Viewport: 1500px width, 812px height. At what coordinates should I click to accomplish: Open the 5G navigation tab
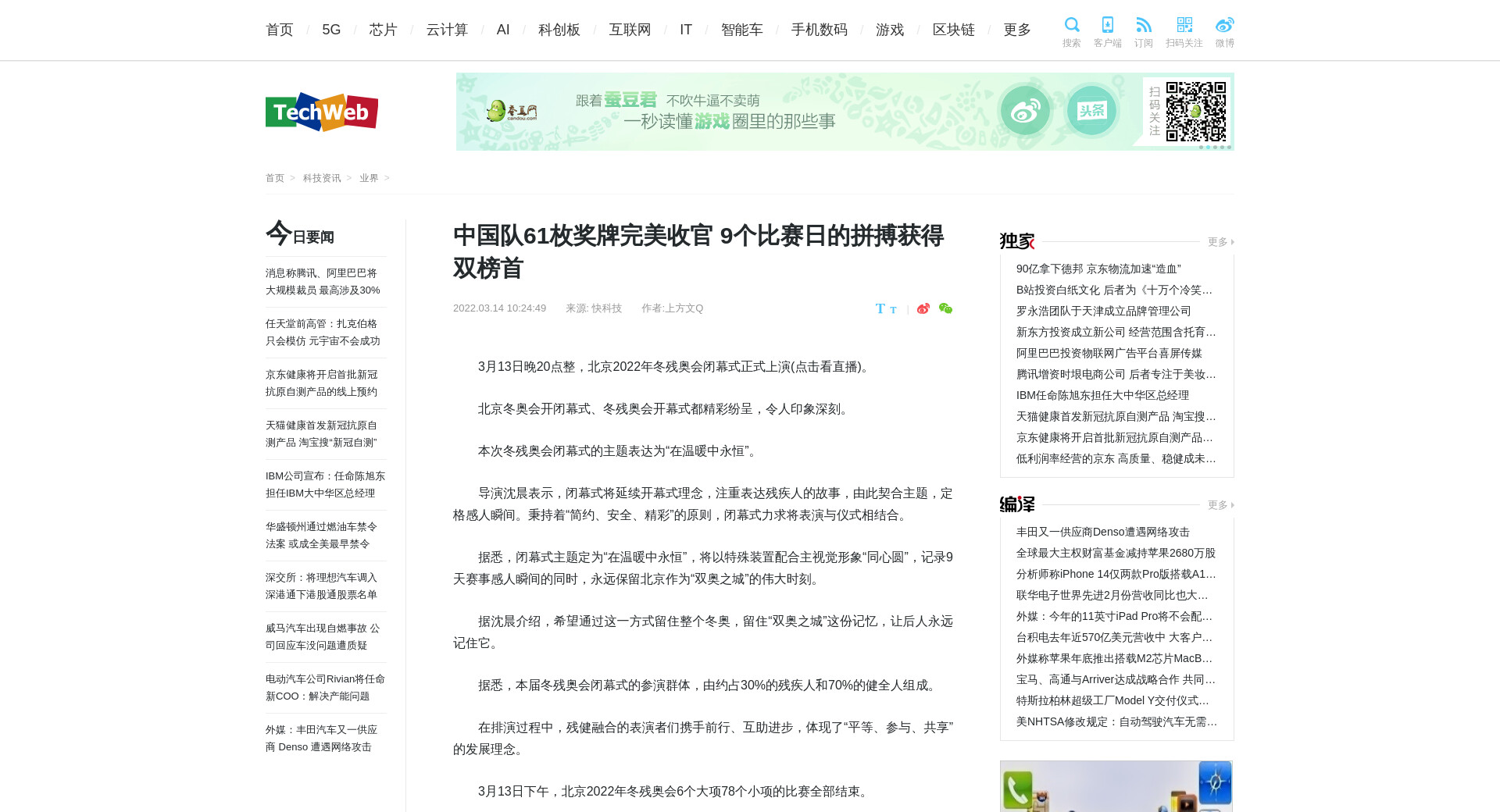tap(331, 30)
